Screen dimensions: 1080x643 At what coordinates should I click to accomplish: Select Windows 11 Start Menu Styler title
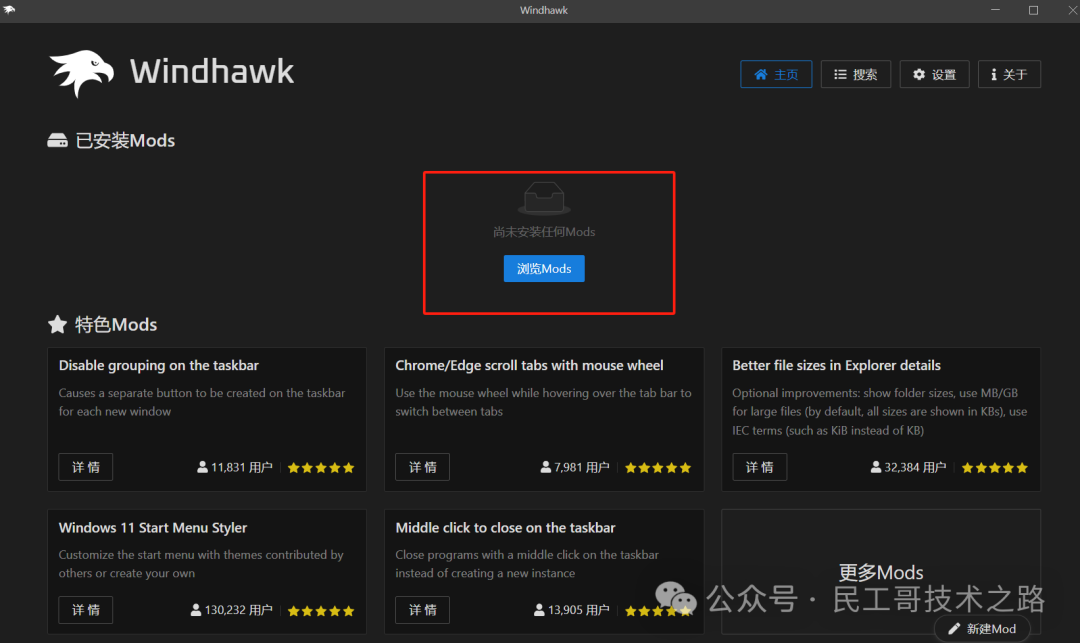tap(152, 528)
